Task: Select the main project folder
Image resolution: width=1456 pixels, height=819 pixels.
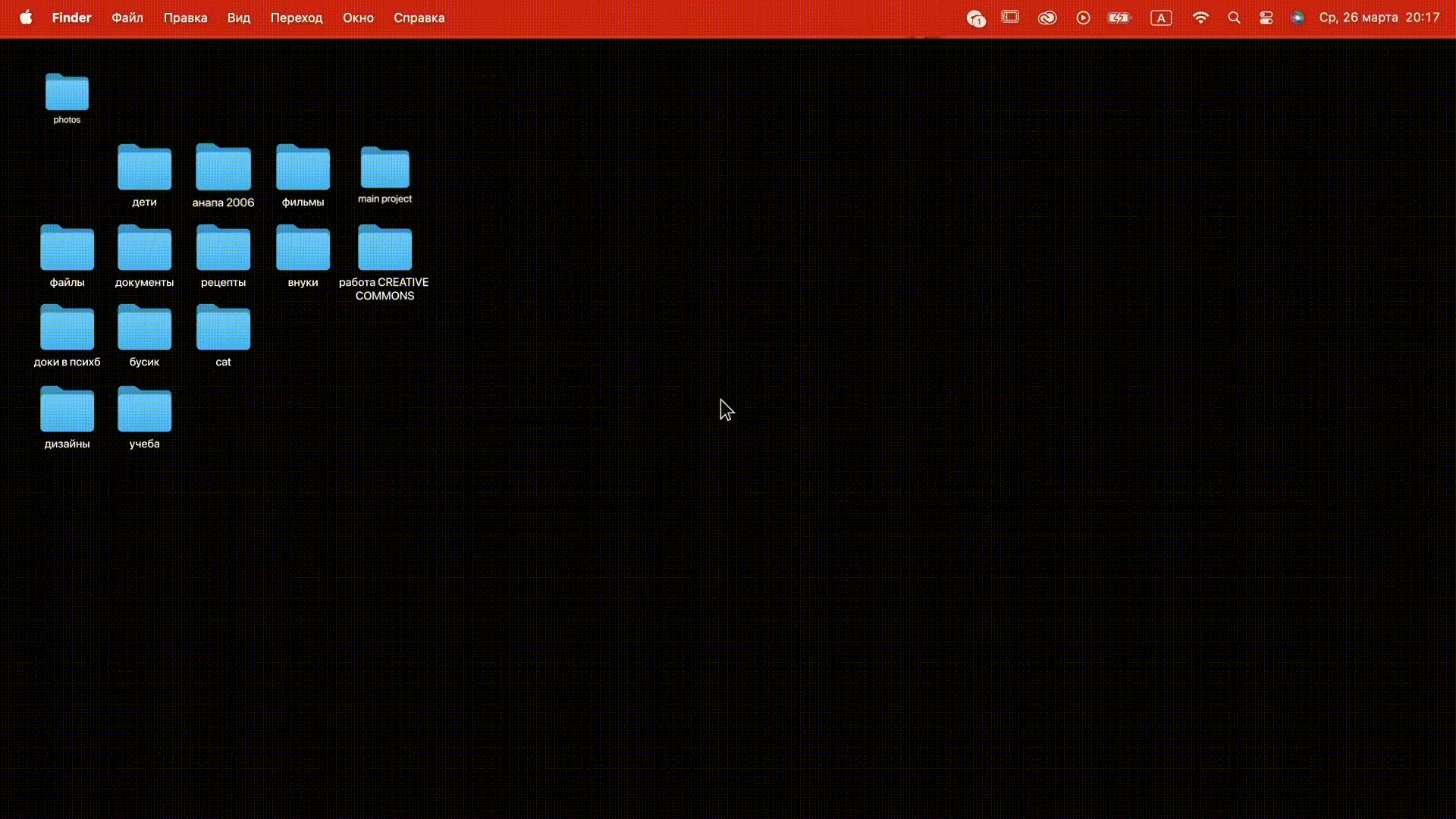Action: pyautogui.click(x=384, y=168)
